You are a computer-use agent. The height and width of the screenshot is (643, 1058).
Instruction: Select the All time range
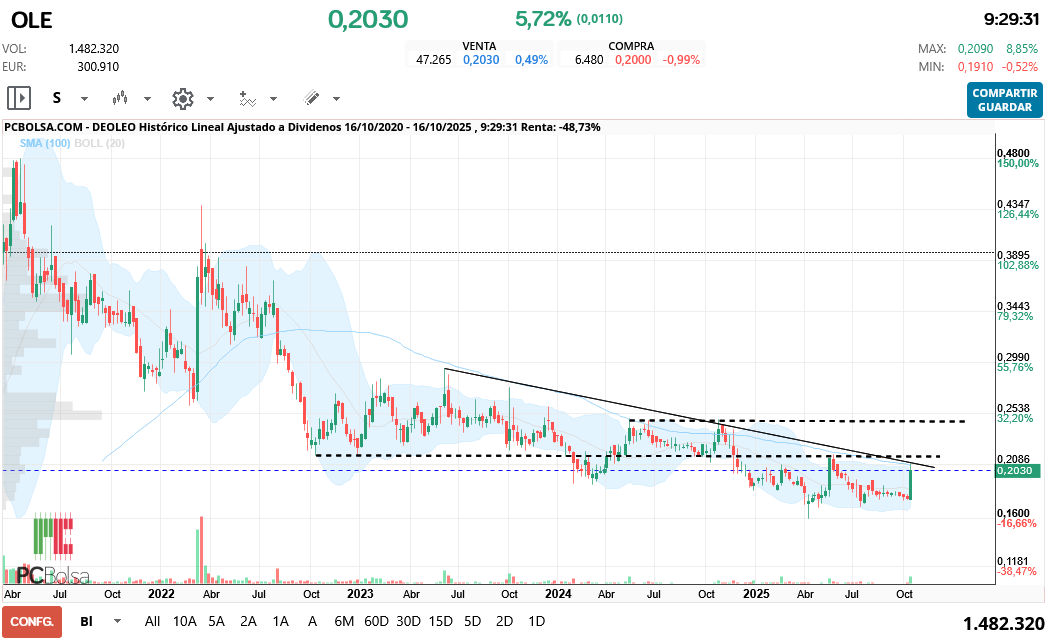pos(152,621)
